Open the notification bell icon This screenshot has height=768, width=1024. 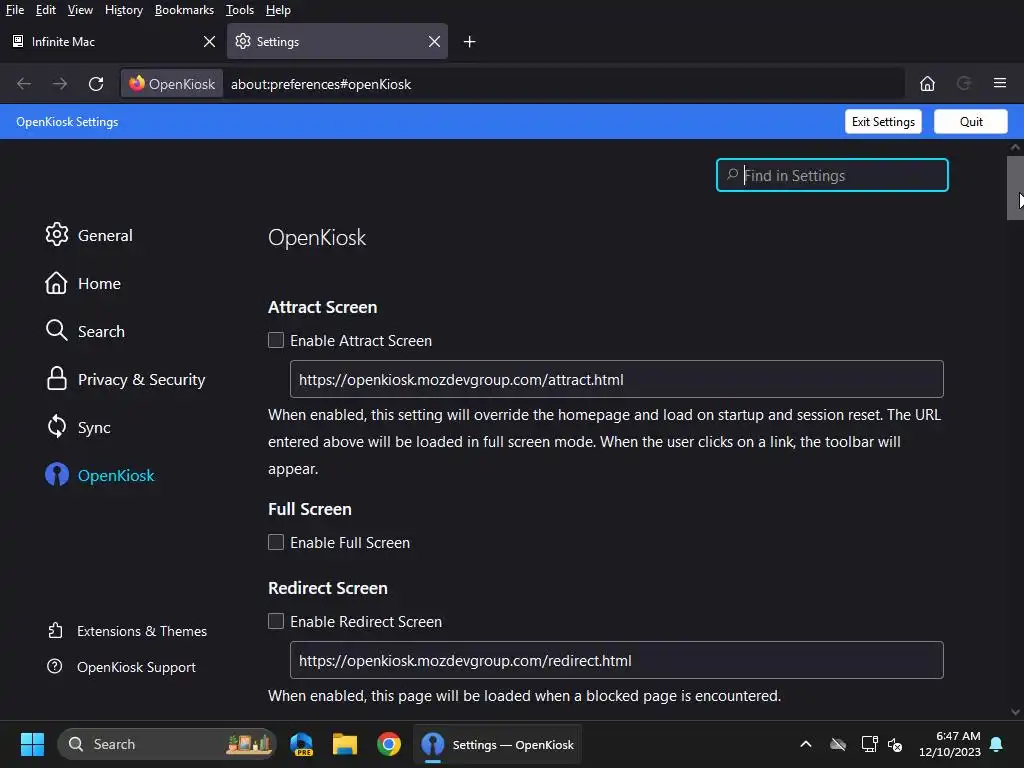coord(997,744)
